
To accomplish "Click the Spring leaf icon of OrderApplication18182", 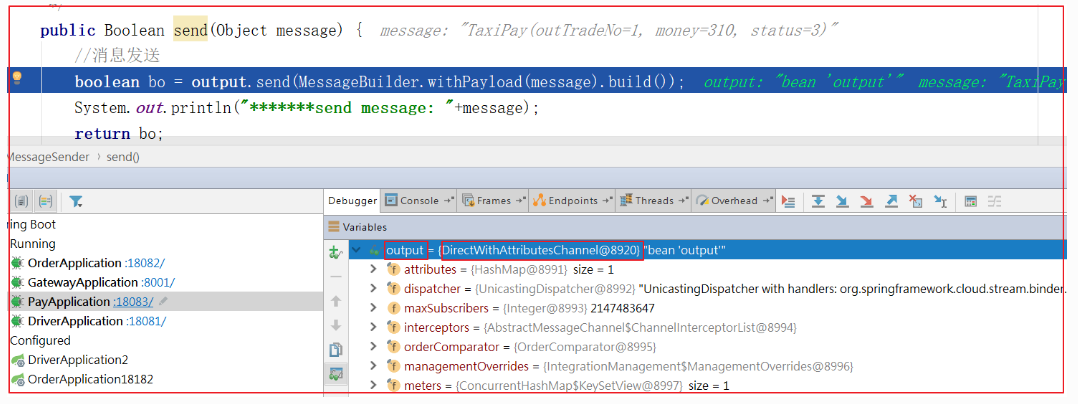I will [x=17, y=379].
